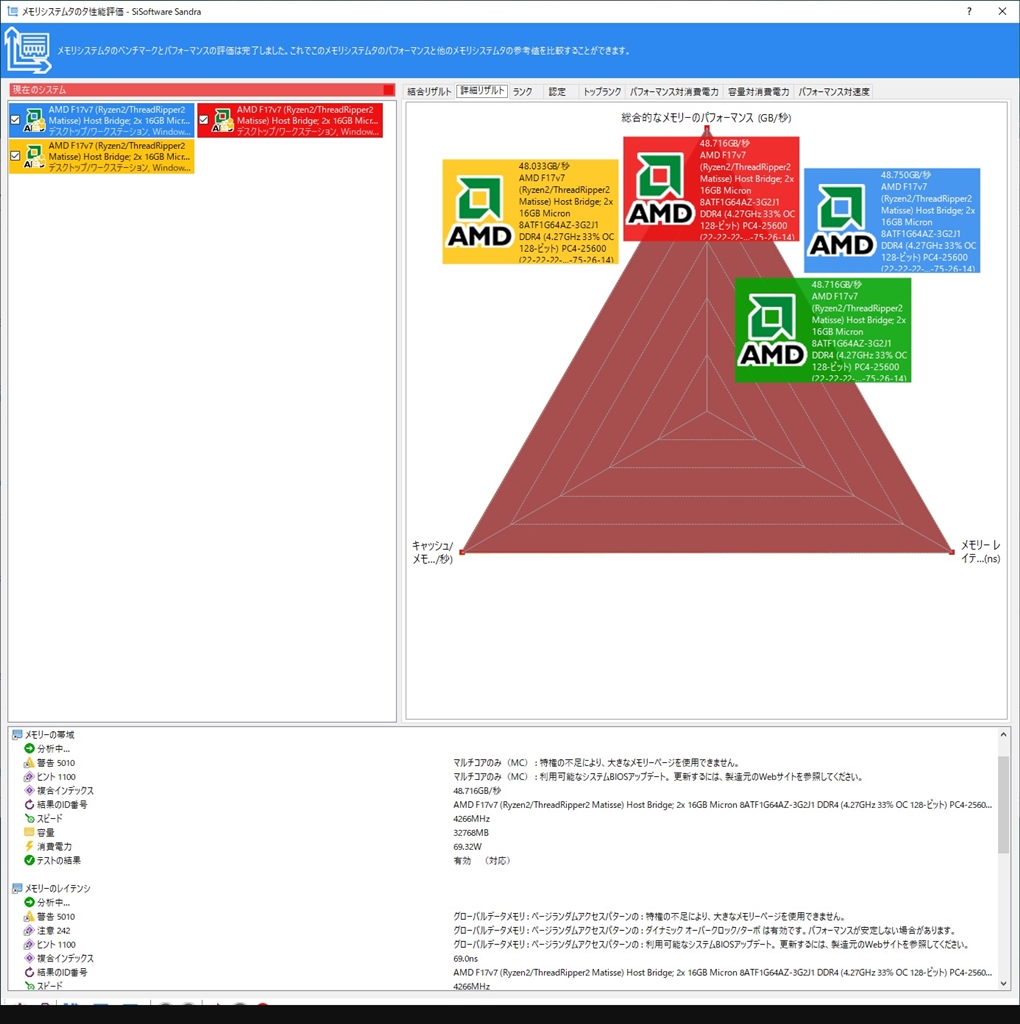The image size is (1020, 1024).
Task: Click the AMD logo in the green chart card
Action: point(772,330)
